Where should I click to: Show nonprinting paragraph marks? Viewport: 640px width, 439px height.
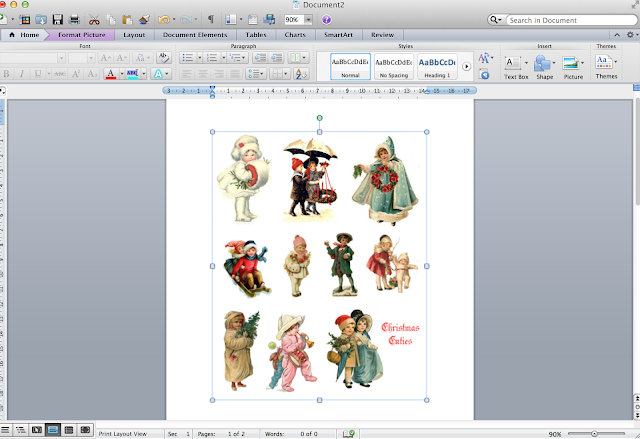coord(211,19)
